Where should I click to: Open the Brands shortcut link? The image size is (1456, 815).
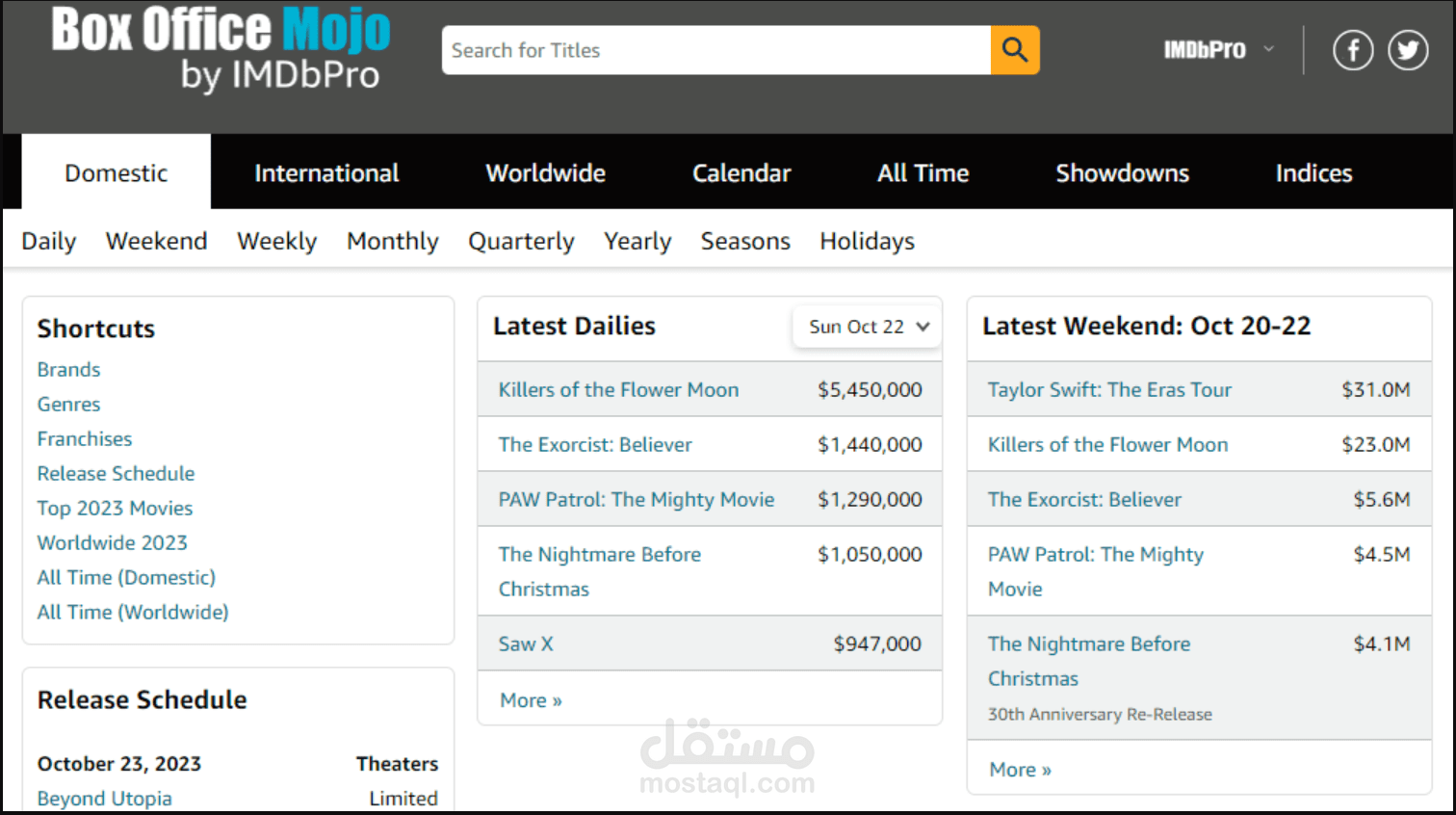point(68,370)
